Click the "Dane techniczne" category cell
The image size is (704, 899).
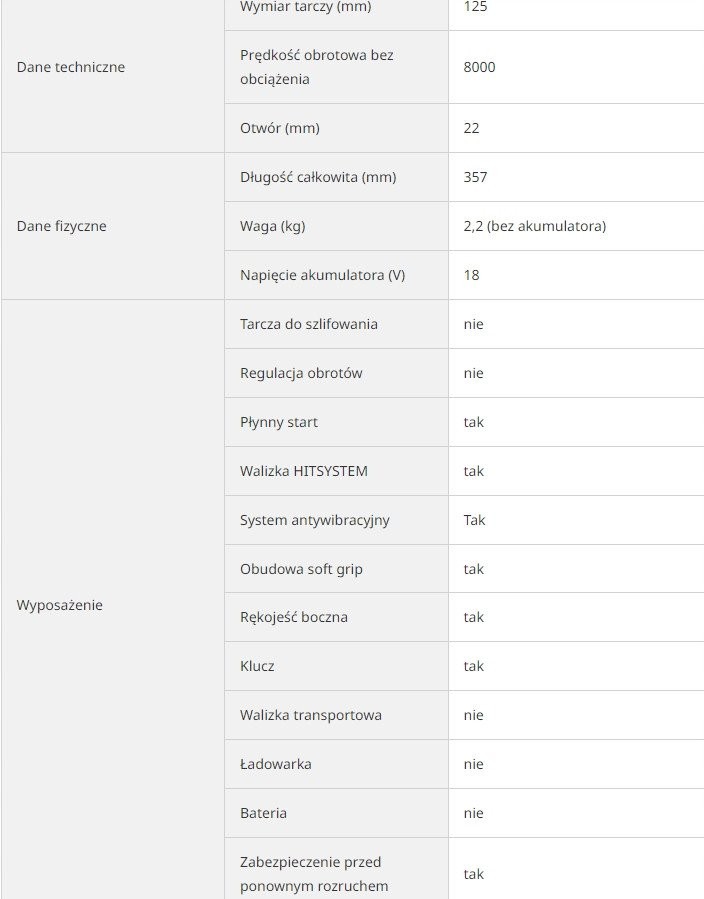(71, 67)
